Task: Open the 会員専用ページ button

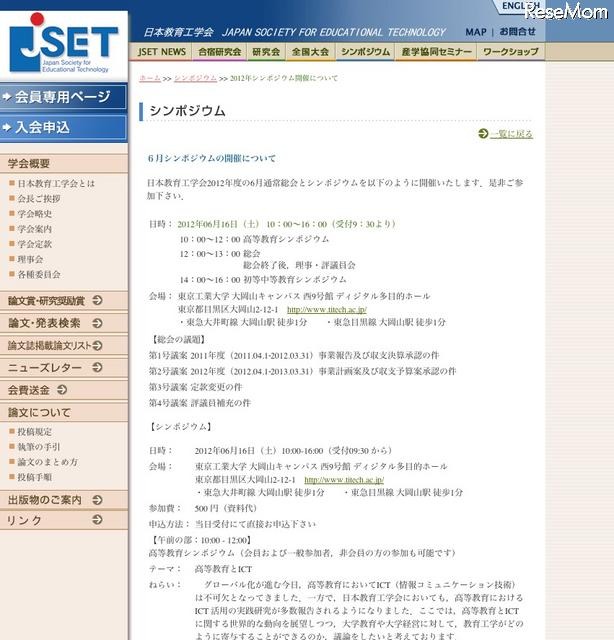Action: [63, 97]
